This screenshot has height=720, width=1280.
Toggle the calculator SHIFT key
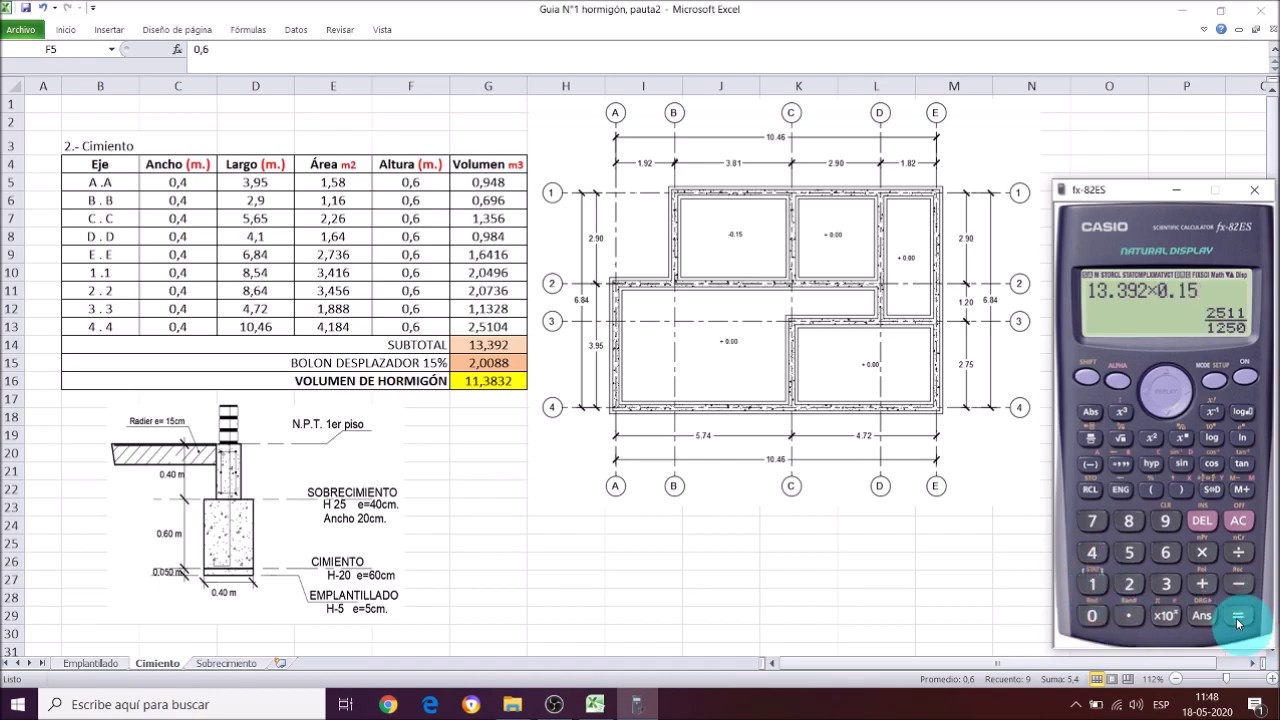[x=1087, y=377]
